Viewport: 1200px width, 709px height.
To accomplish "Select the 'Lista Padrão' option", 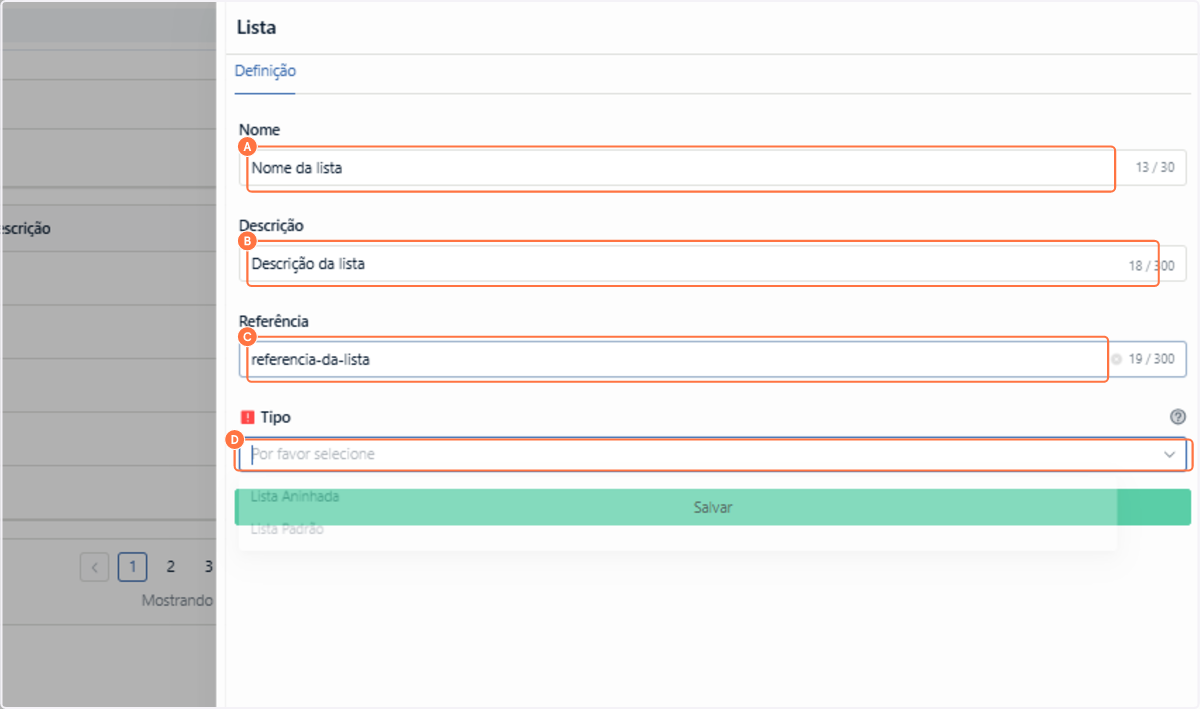I will click(x=287, y=530).
